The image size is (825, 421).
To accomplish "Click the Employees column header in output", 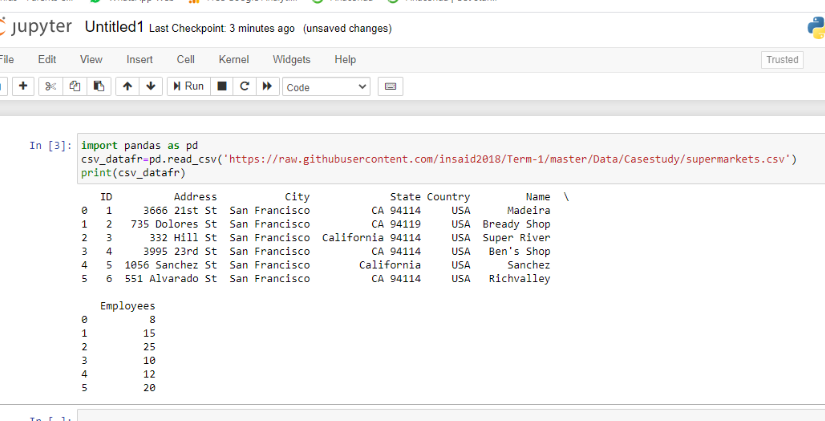I will (128, 306).
